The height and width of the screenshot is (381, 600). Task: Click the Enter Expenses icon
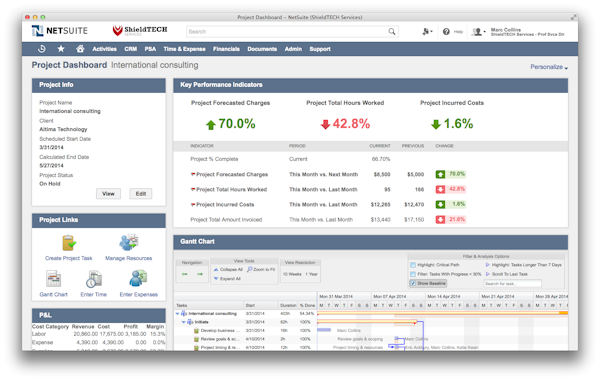tap(138, 278)
